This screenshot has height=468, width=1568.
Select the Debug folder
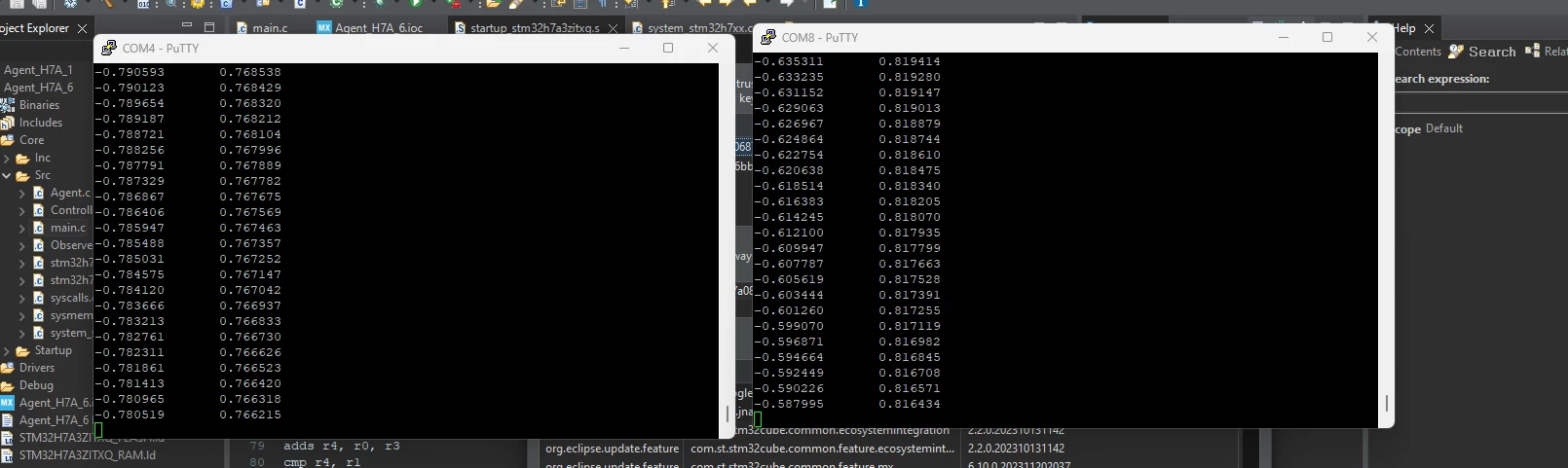pos(36,385)
